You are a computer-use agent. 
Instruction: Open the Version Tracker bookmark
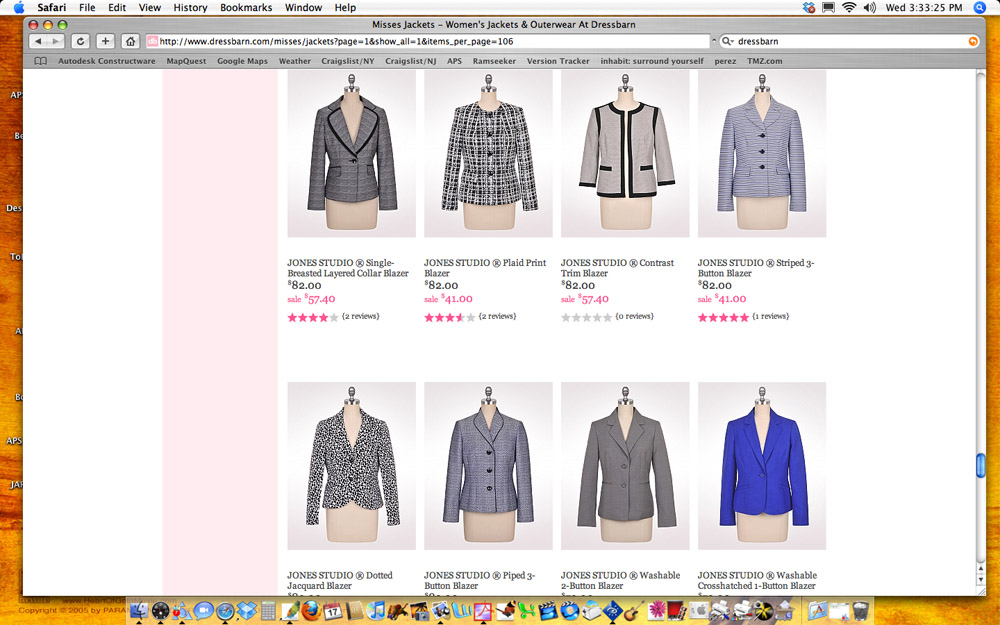(558, 61)
